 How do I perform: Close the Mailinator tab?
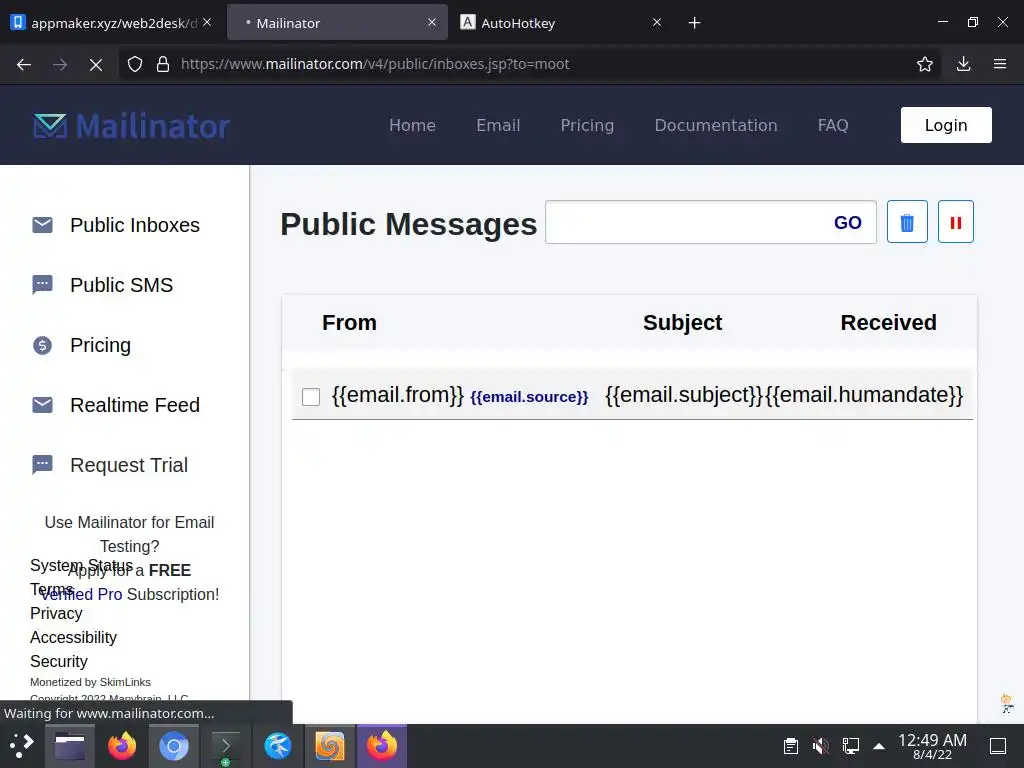[432, 22]
